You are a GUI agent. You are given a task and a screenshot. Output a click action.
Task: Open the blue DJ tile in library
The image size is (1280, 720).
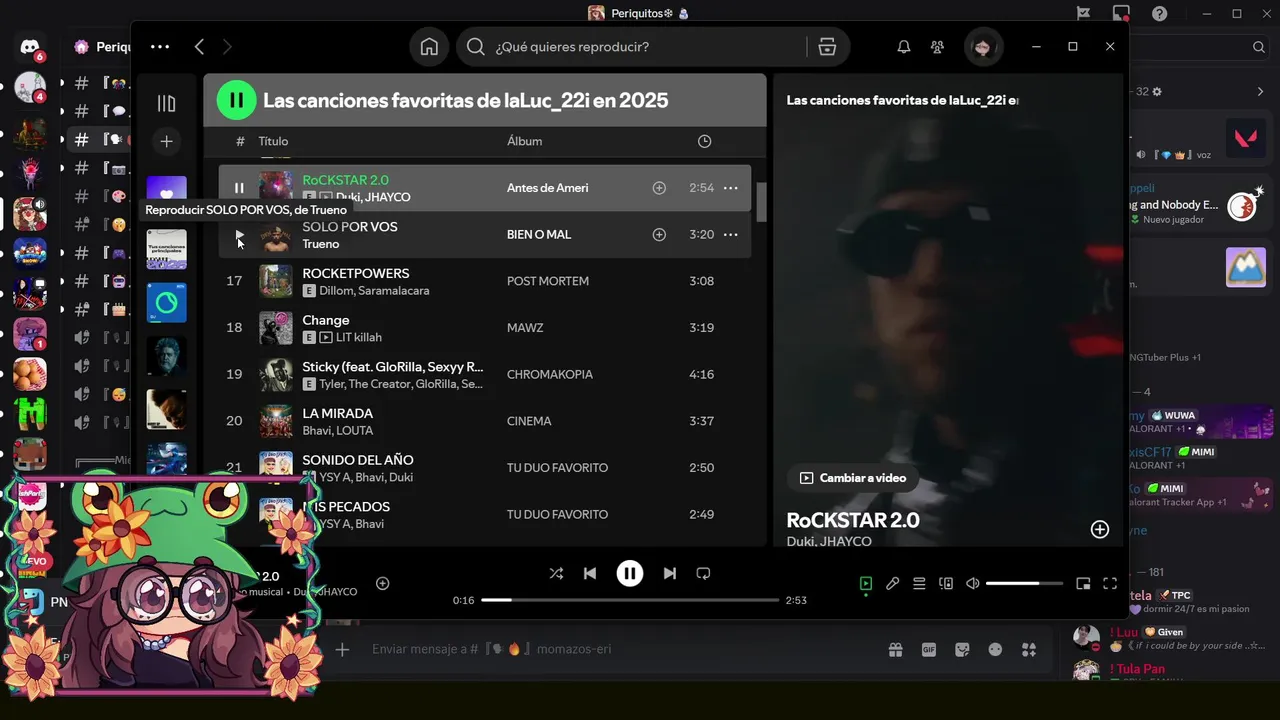click(x=167, y=302)
